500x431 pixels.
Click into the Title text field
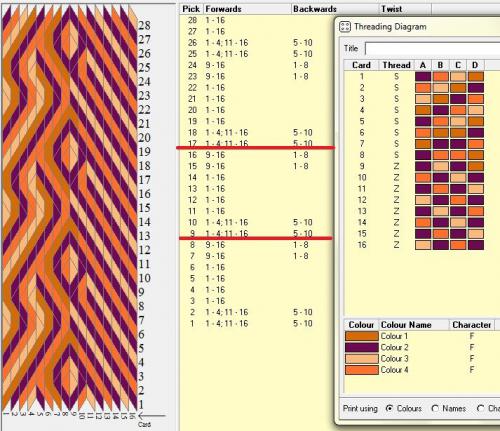[432, 49]
